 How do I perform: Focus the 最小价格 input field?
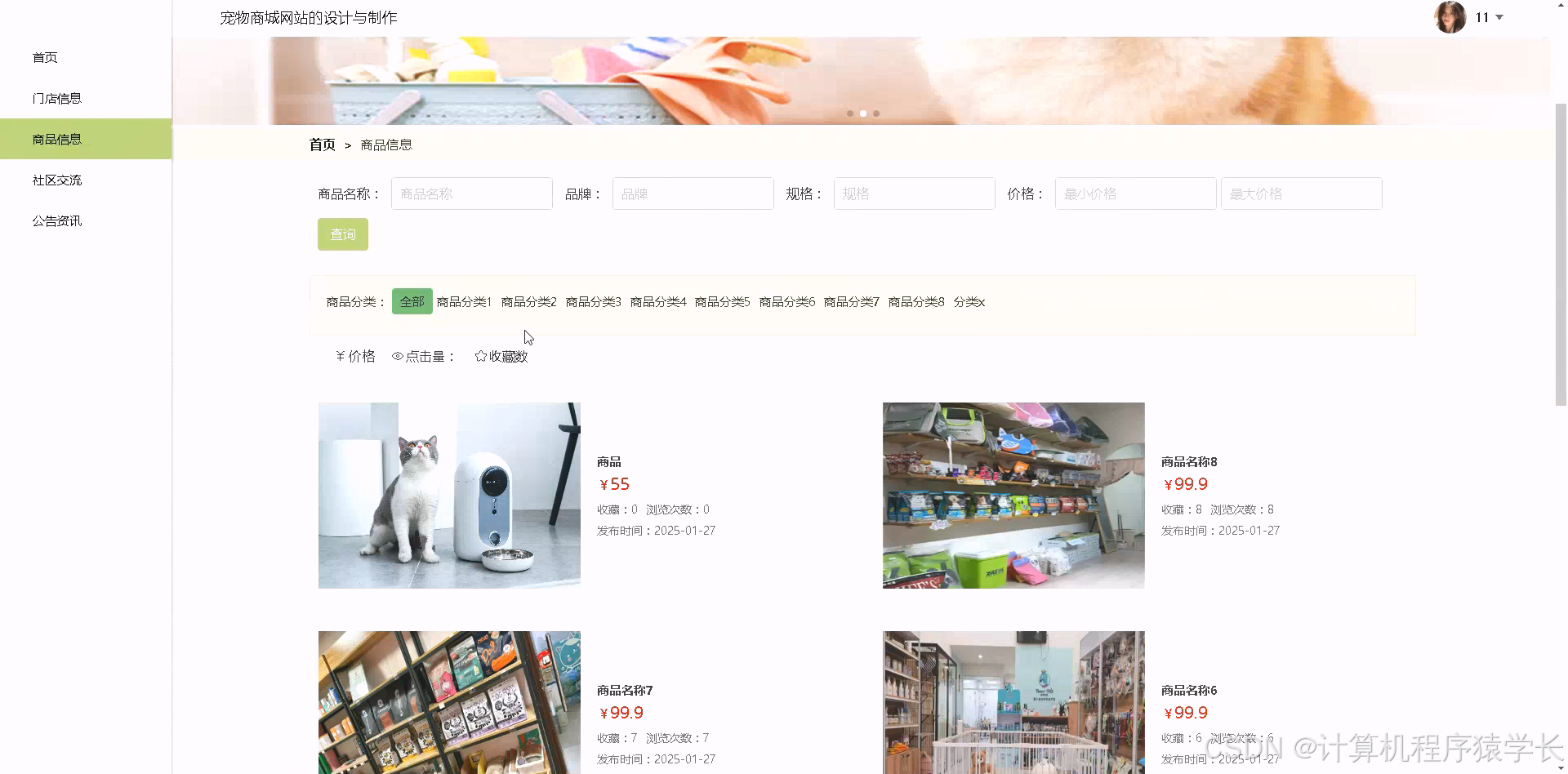1136,193
